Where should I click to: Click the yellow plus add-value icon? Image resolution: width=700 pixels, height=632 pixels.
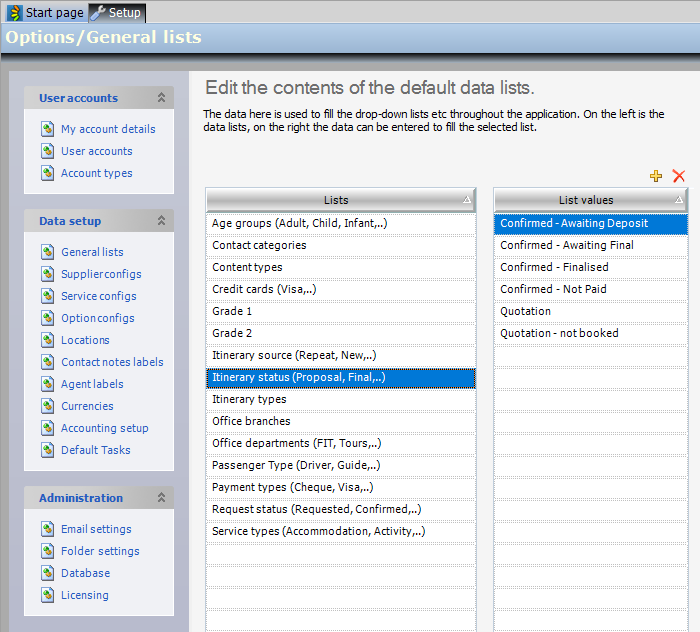[x=656, y=176]
